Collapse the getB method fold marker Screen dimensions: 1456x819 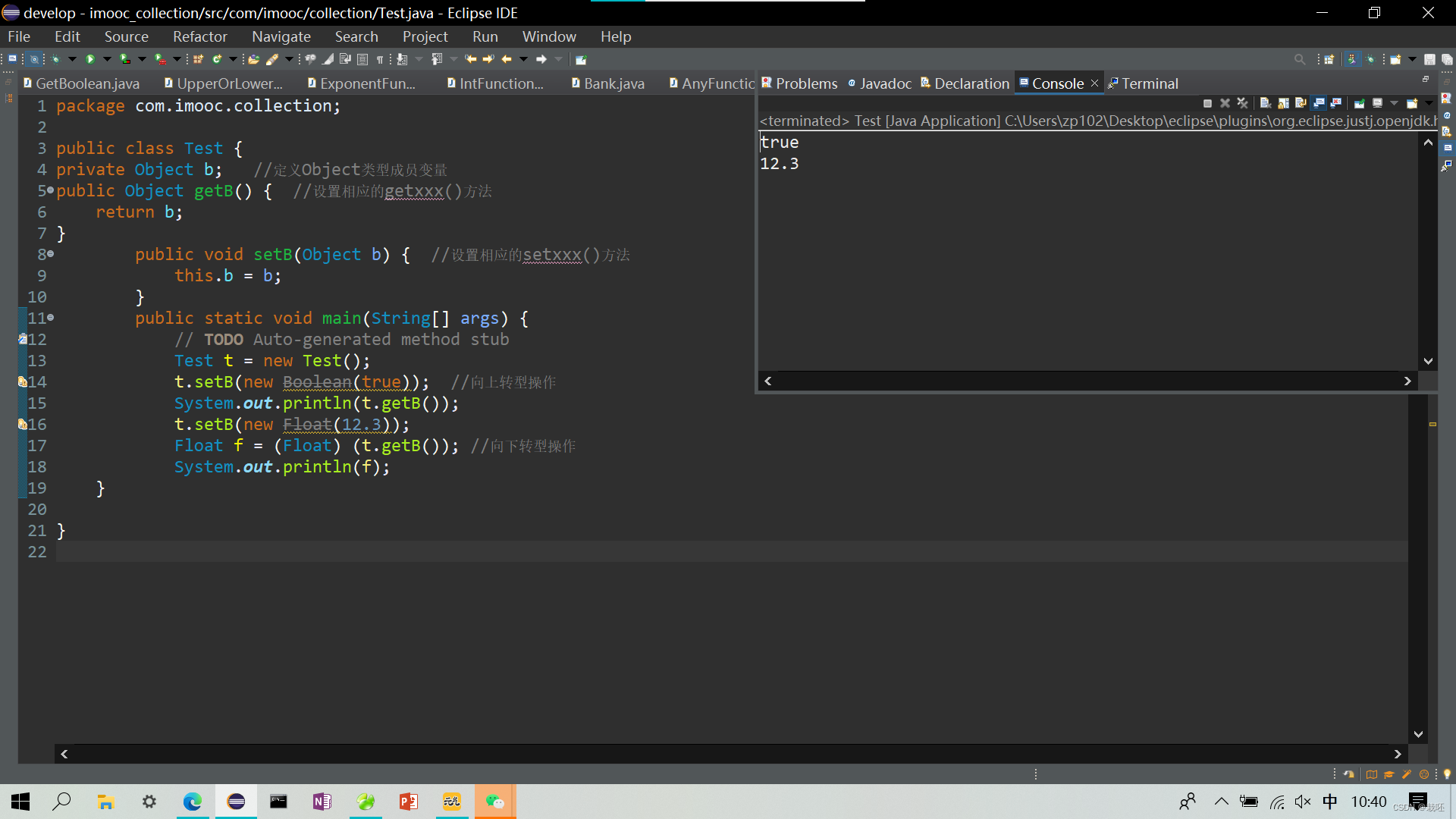[x=50, y=190]
